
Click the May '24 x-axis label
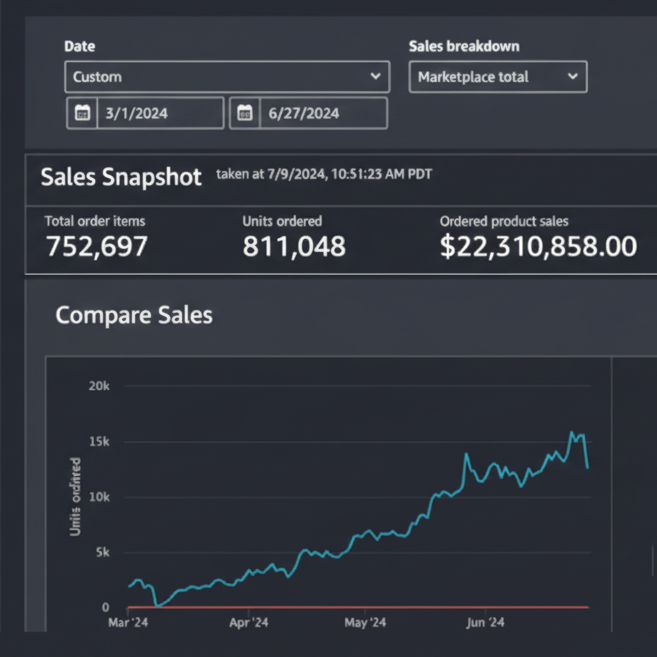(x=365, y=623)
